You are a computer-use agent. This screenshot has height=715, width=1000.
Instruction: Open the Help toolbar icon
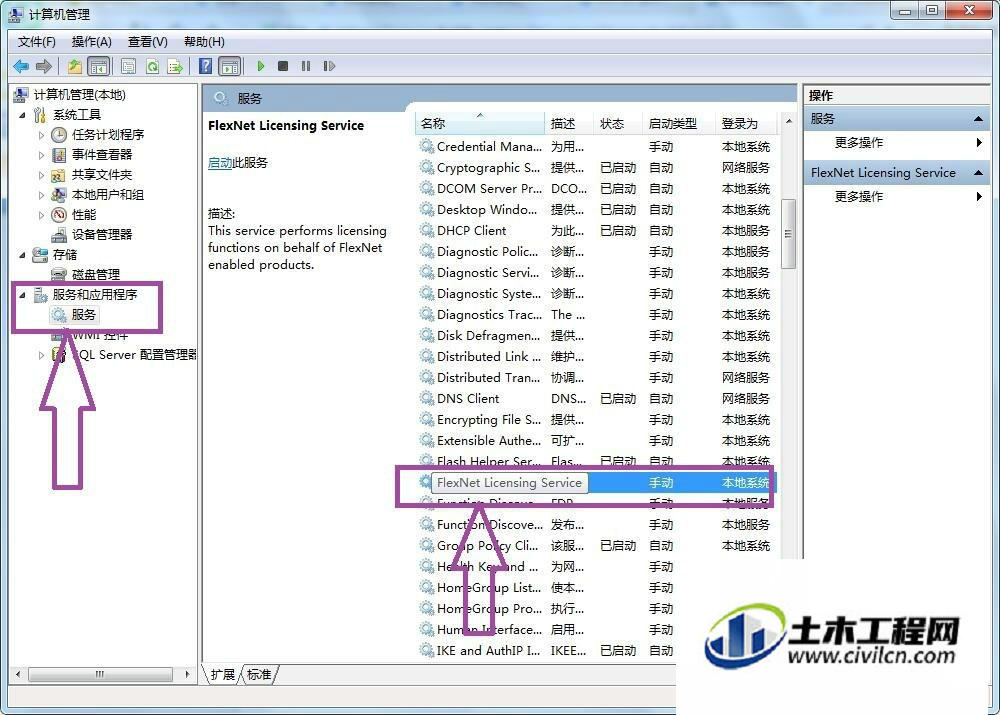click(x=205, y=66)
